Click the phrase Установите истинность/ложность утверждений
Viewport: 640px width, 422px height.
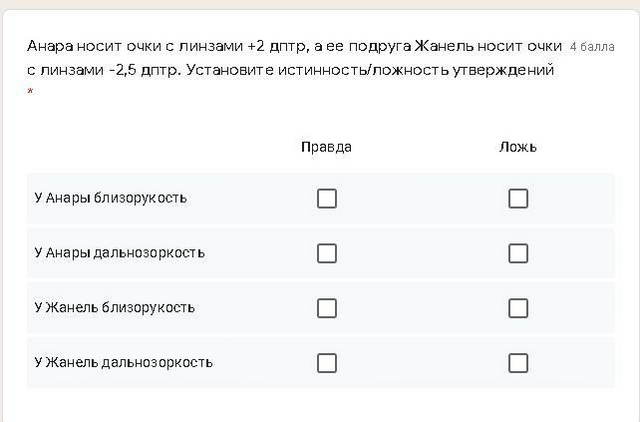click(370, 70)
